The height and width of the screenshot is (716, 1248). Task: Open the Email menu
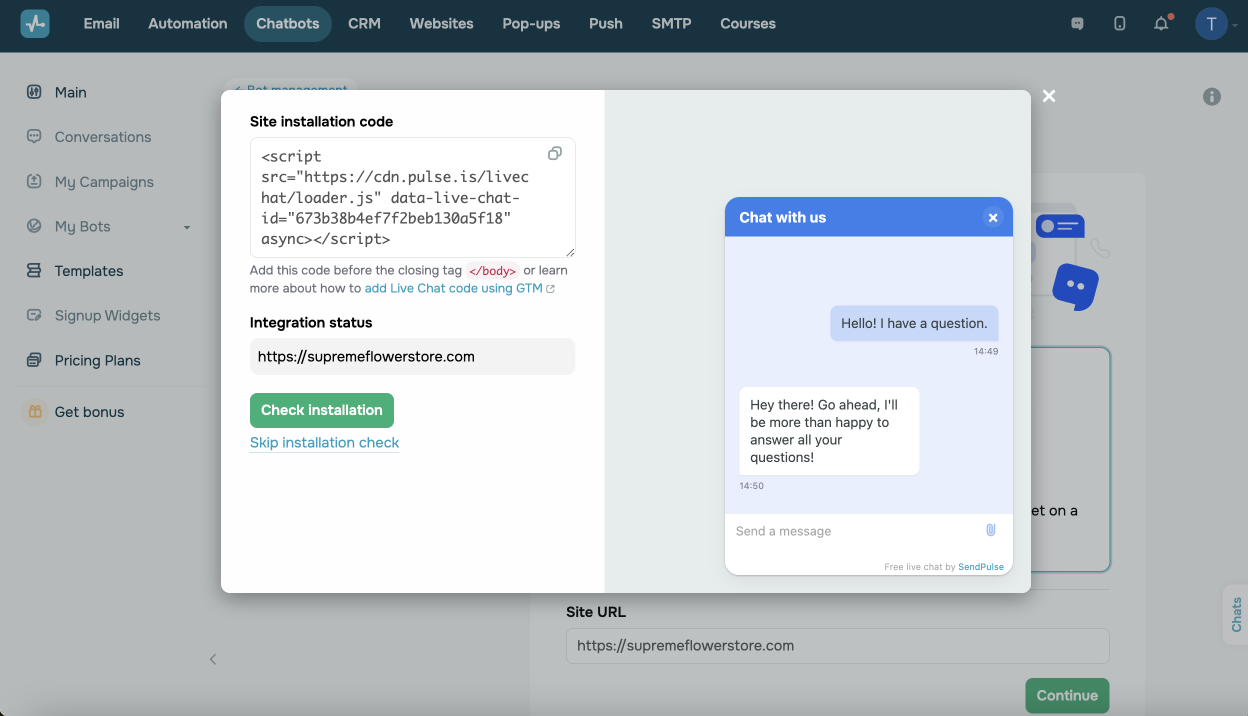coord(102,24)
